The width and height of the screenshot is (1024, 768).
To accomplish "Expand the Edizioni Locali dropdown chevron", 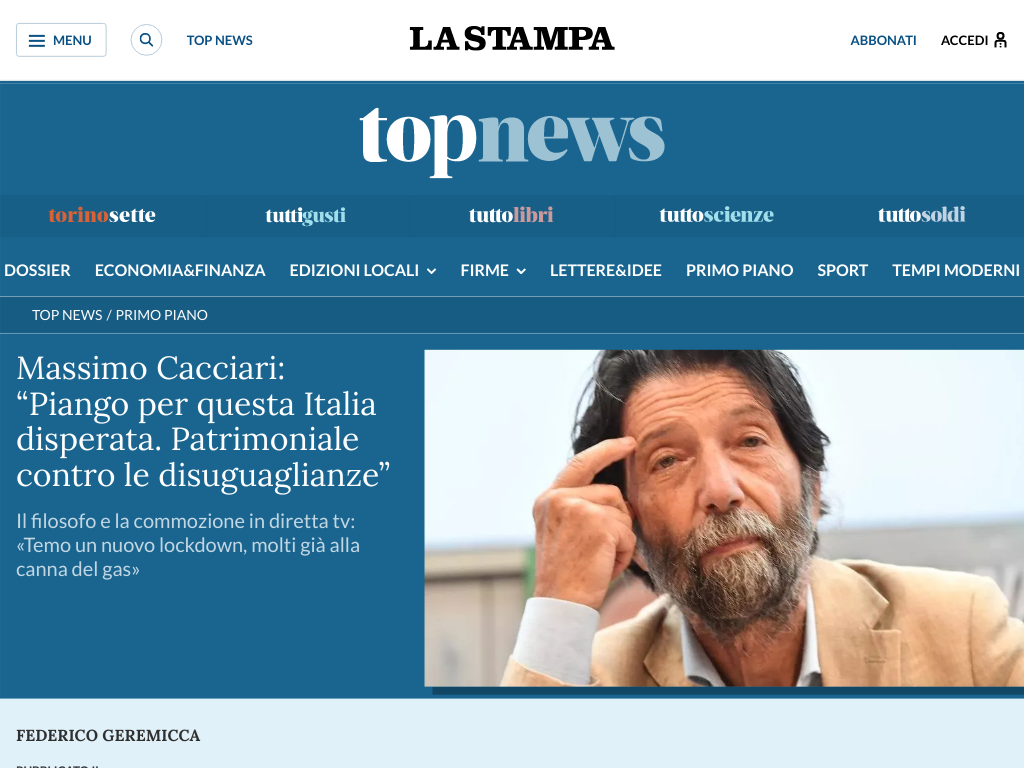I will 432,271.
